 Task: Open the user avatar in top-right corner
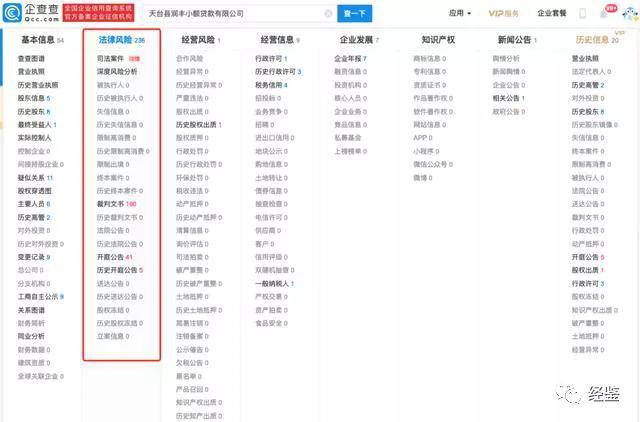coord(630,14)
